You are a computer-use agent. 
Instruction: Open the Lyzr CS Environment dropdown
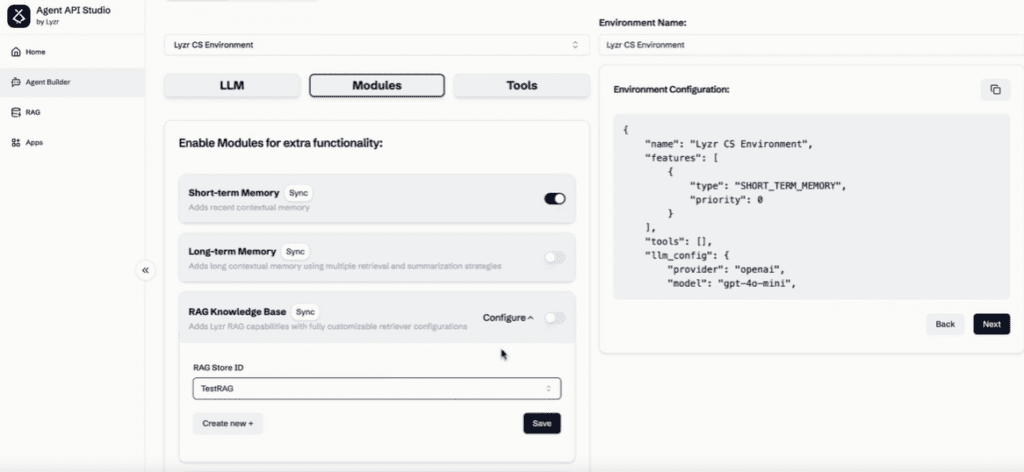click(377, 45)
